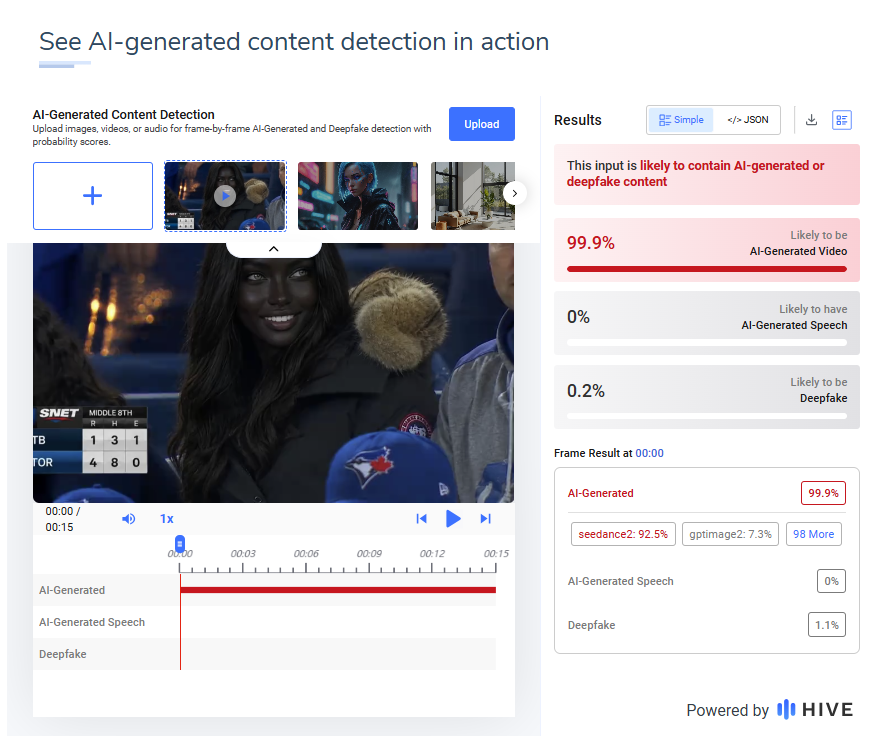Click the 0% AI-Generated Speech result card
This screenshot has height=743, width=895.
click(x=707, y=323)
